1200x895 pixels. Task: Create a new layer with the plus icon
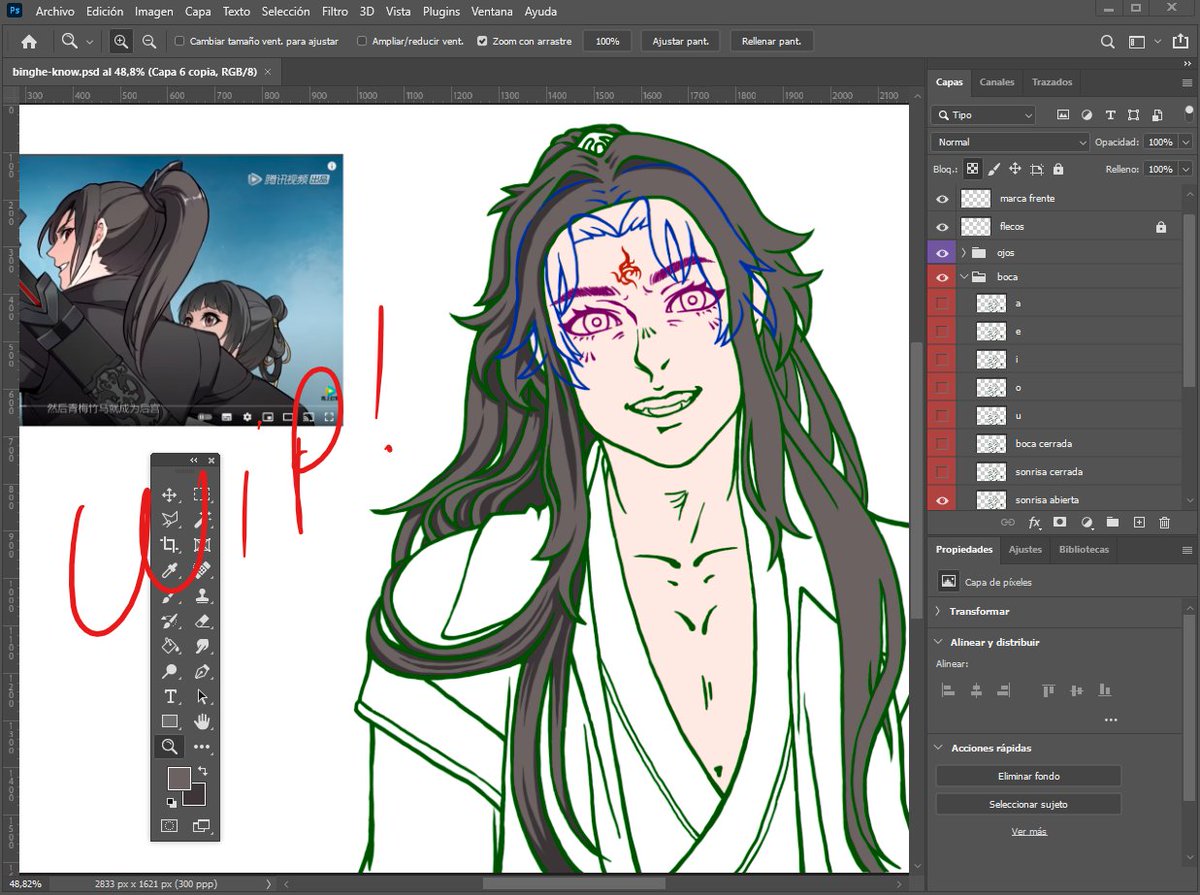pyautogui.click(x=1138, y=522)
